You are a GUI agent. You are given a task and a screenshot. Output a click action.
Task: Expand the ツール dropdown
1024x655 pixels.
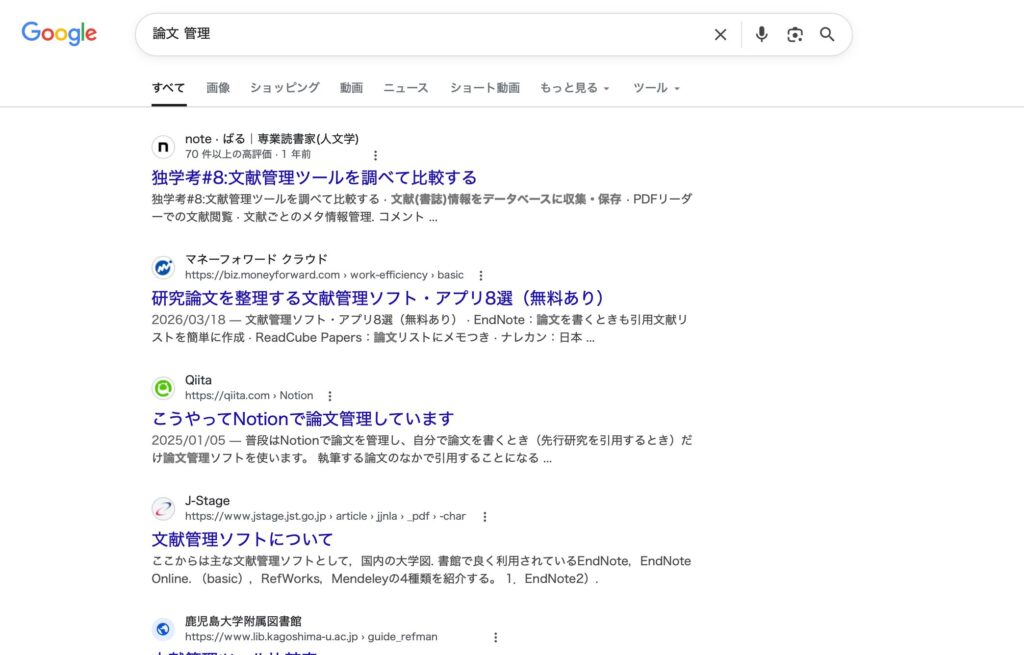(x=656, y=88)
